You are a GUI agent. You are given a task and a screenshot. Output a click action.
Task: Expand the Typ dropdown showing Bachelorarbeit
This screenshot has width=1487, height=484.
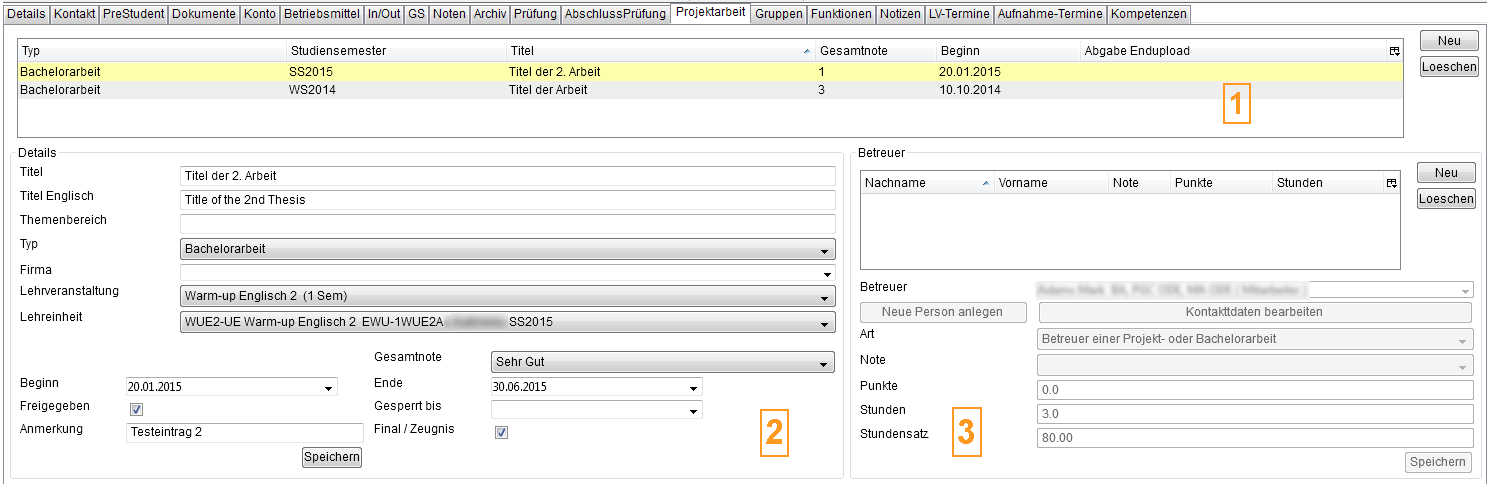[824, 249]
